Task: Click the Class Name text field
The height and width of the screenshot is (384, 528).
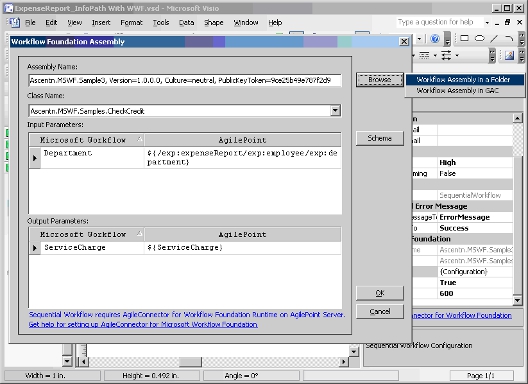Action: [x=179, y=110]
